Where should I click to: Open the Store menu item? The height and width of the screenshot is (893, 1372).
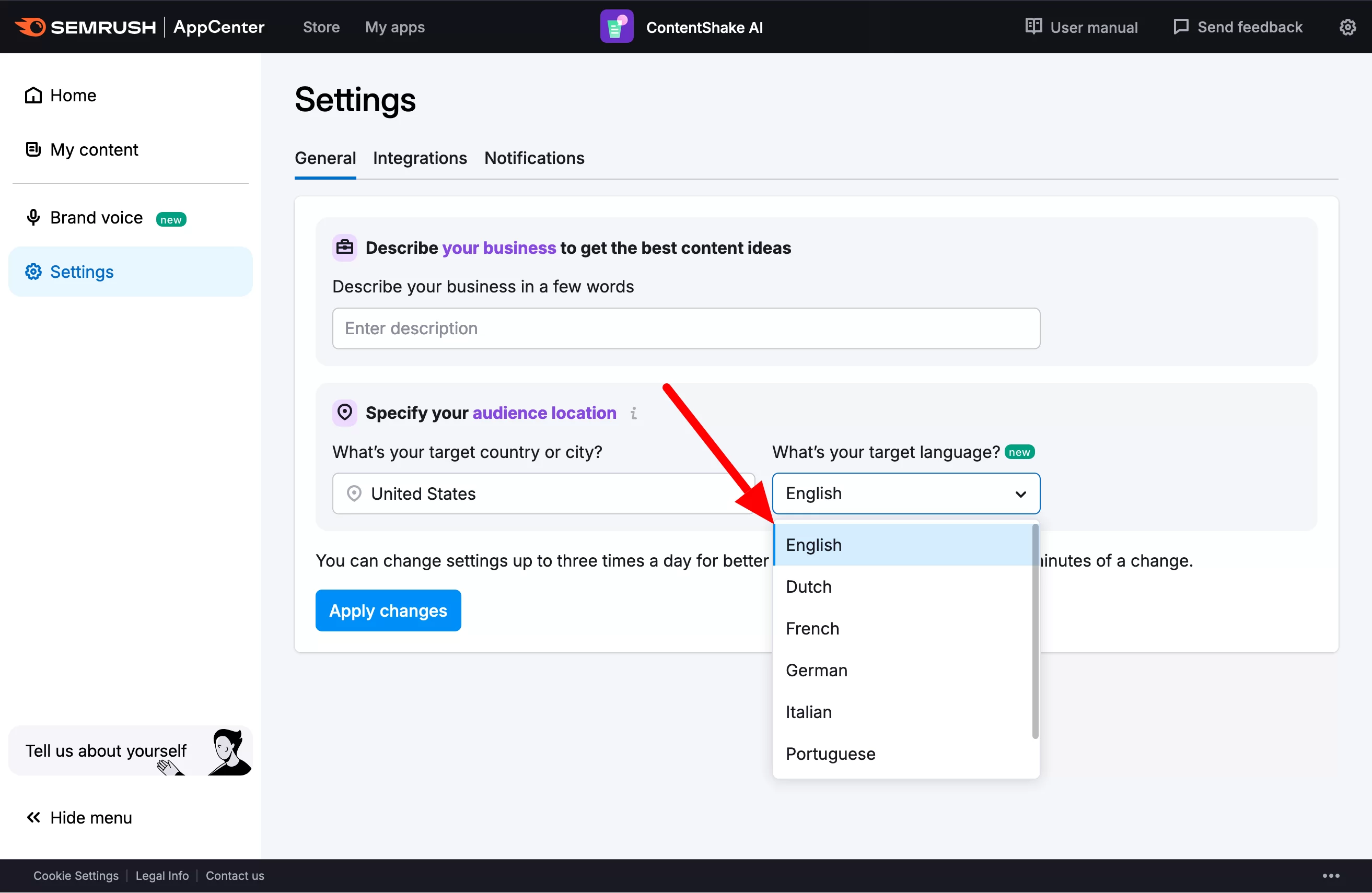click(x=321, y=27)
